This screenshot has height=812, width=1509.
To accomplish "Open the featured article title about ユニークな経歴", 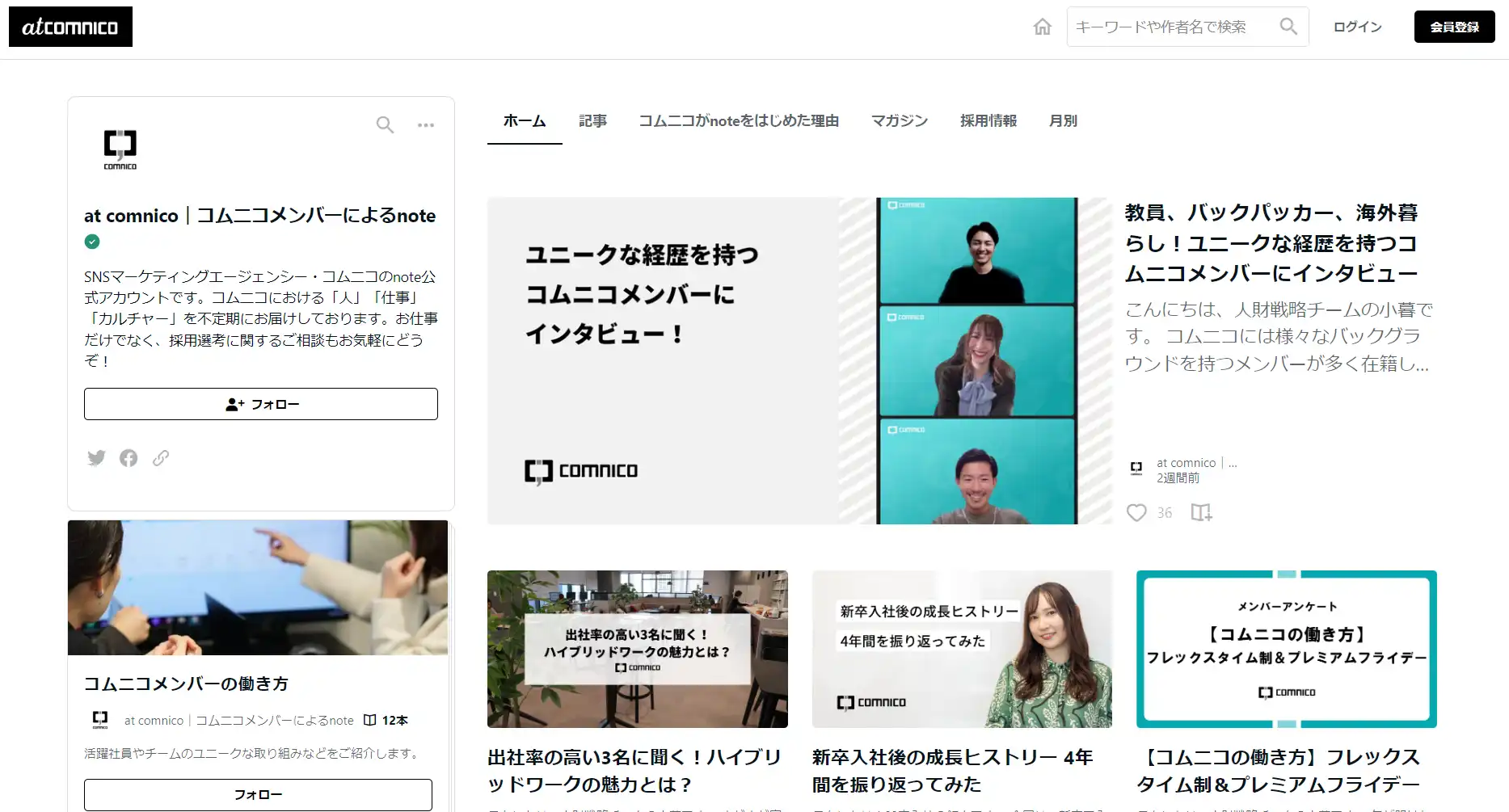I will (x=1271, y=243).
